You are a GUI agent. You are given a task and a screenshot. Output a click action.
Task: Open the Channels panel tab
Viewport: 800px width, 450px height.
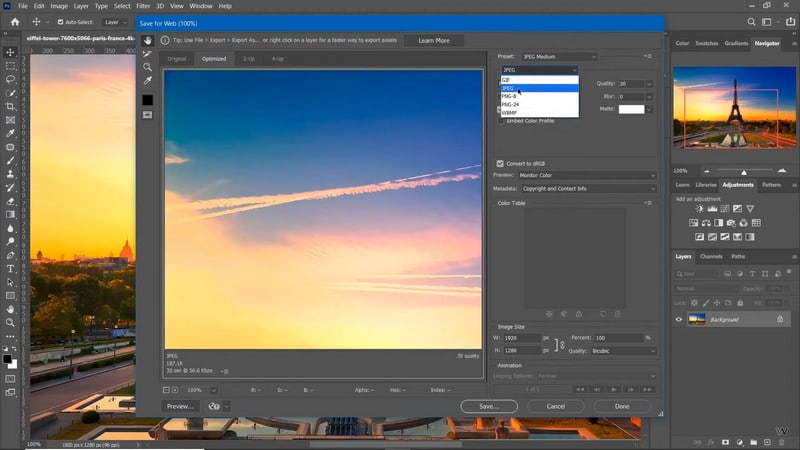click(x=711, y=257)
